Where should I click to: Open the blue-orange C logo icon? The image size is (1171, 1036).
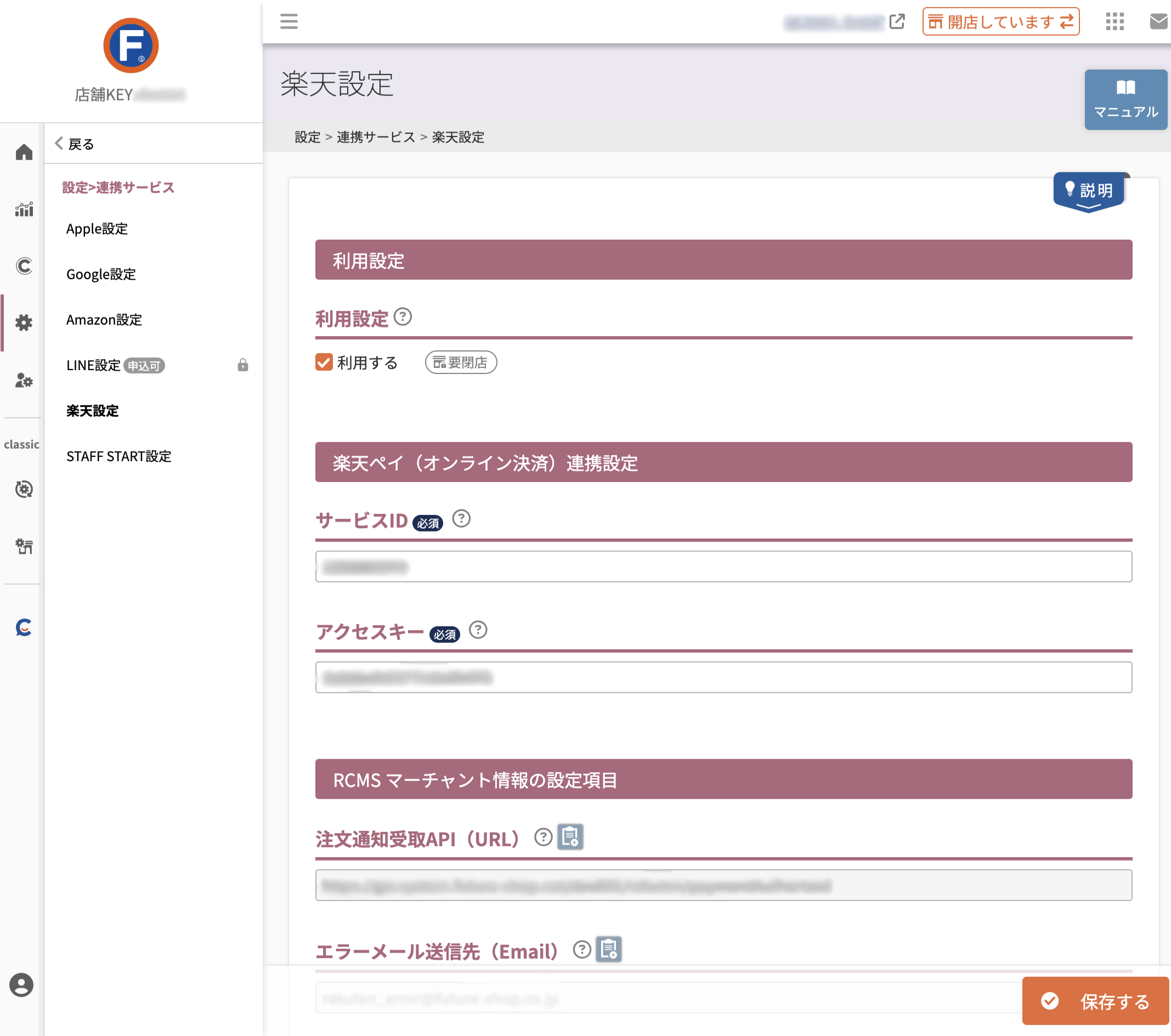24,627
